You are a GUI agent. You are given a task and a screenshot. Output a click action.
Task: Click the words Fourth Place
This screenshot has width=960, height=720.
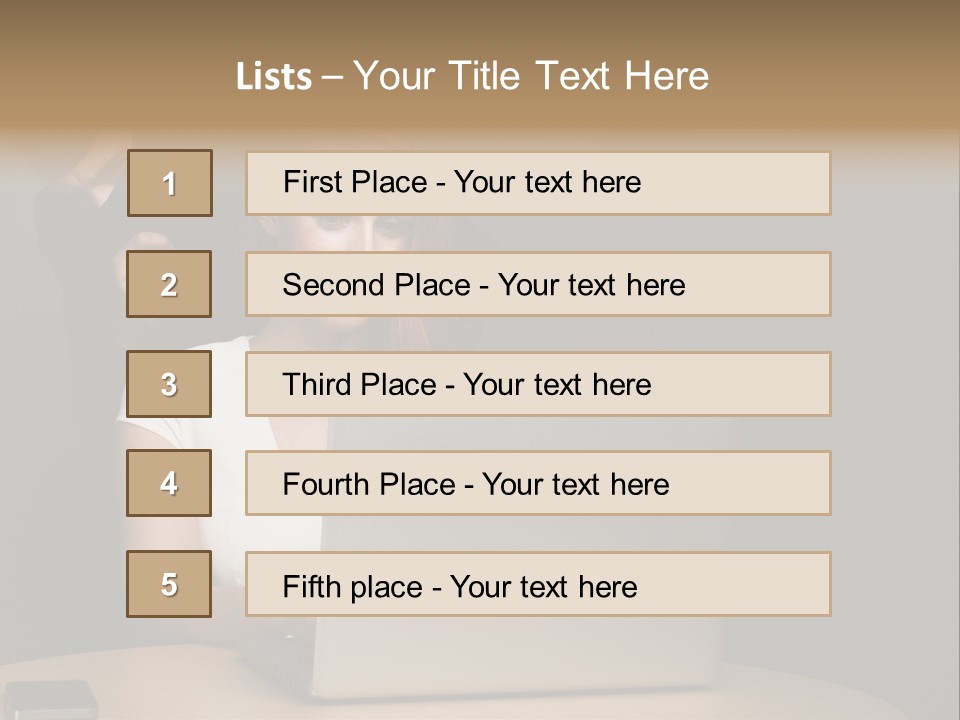click(369, 485)
